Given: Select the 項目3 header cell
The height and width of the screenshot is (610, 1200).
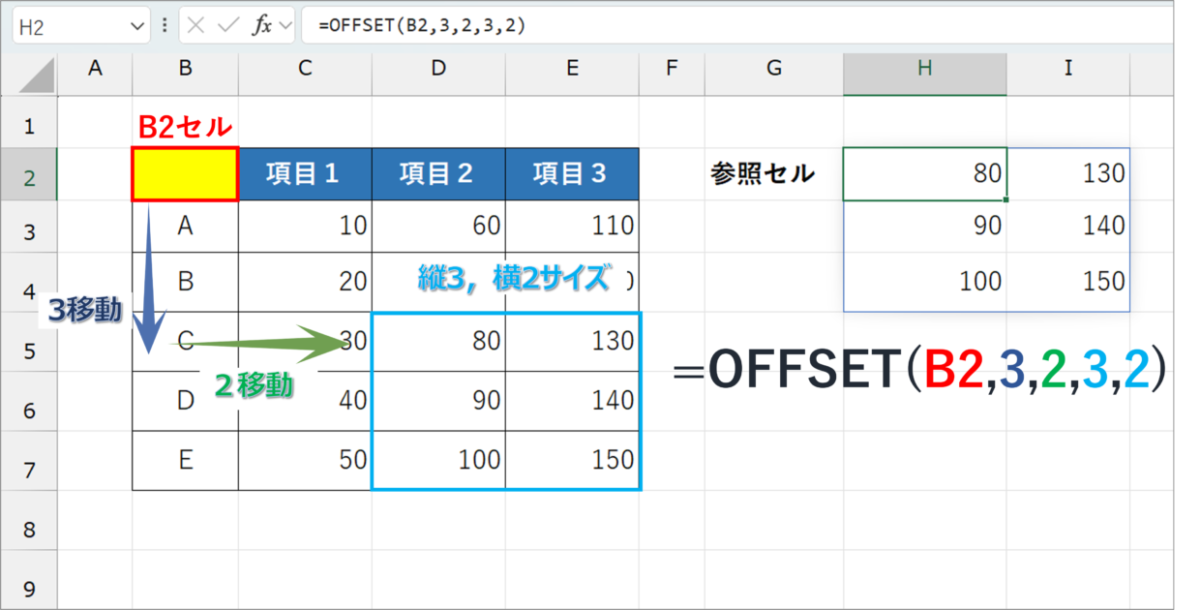Looking at the screenshot, I should tap(572, 172).
